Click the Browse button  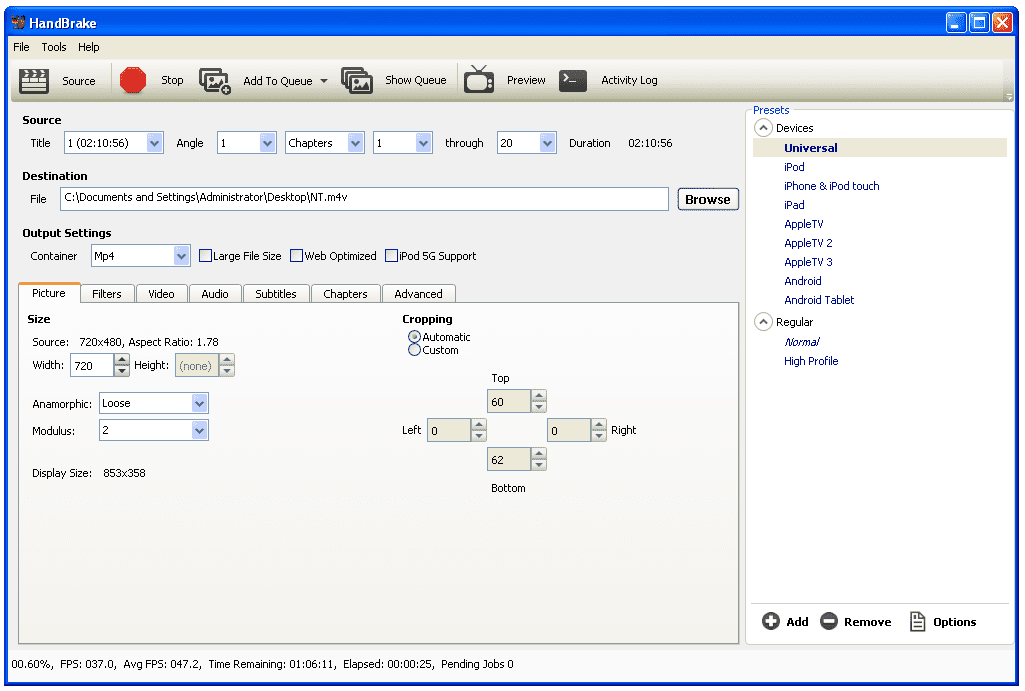[707, 200]
